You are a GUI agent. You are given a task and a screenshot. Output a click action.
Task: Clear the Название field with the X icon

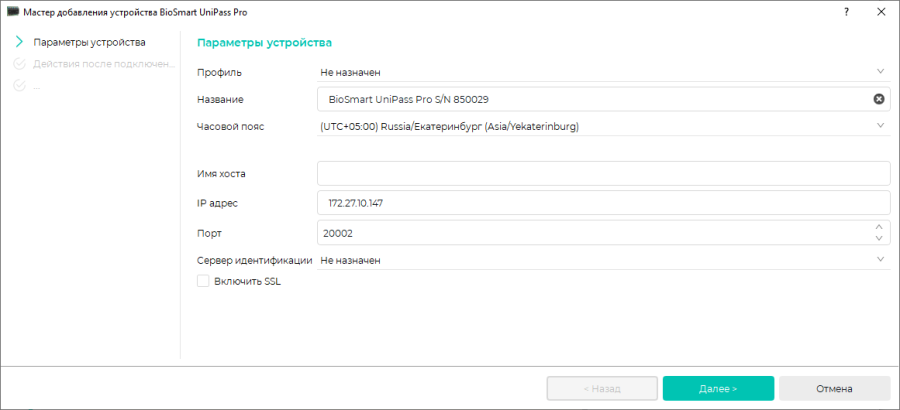click(878, 99)
